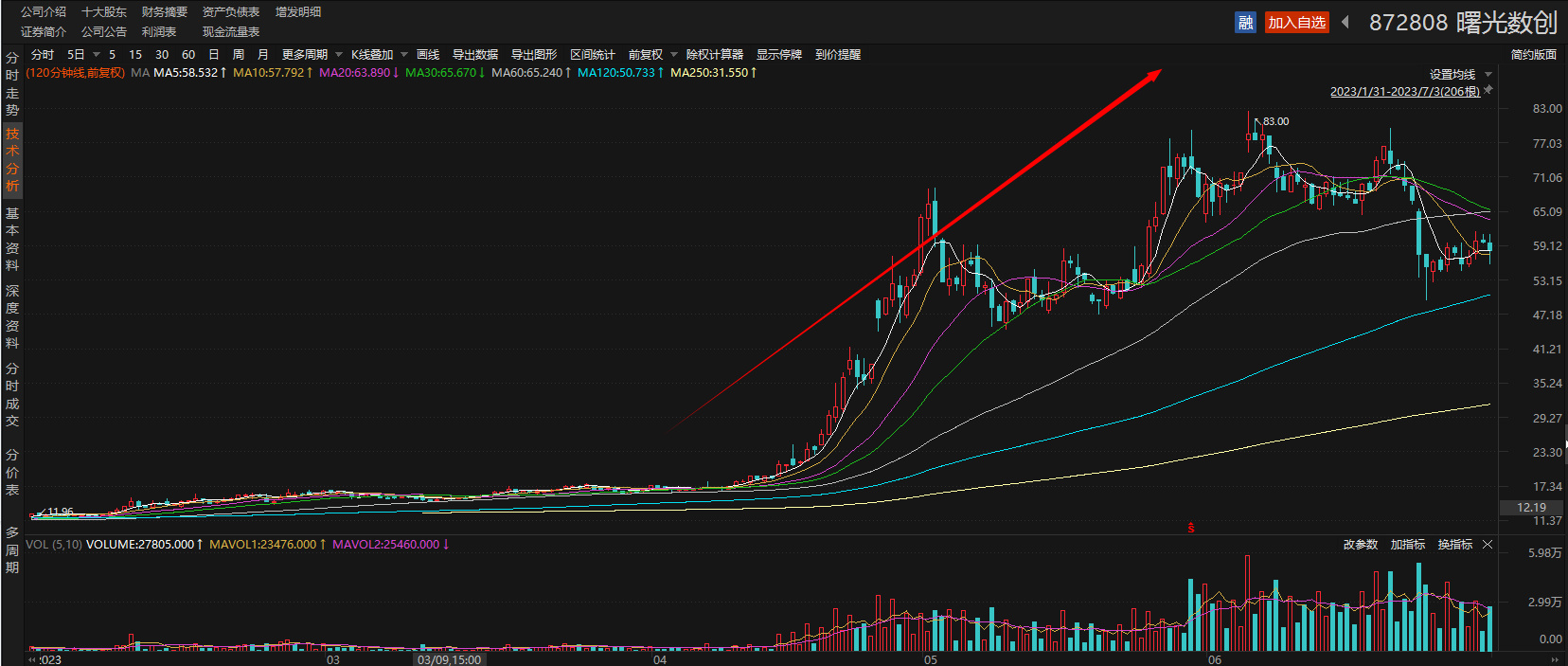Close the VOL indicator panel
1568x666 pixels.
click(1488, 545)
